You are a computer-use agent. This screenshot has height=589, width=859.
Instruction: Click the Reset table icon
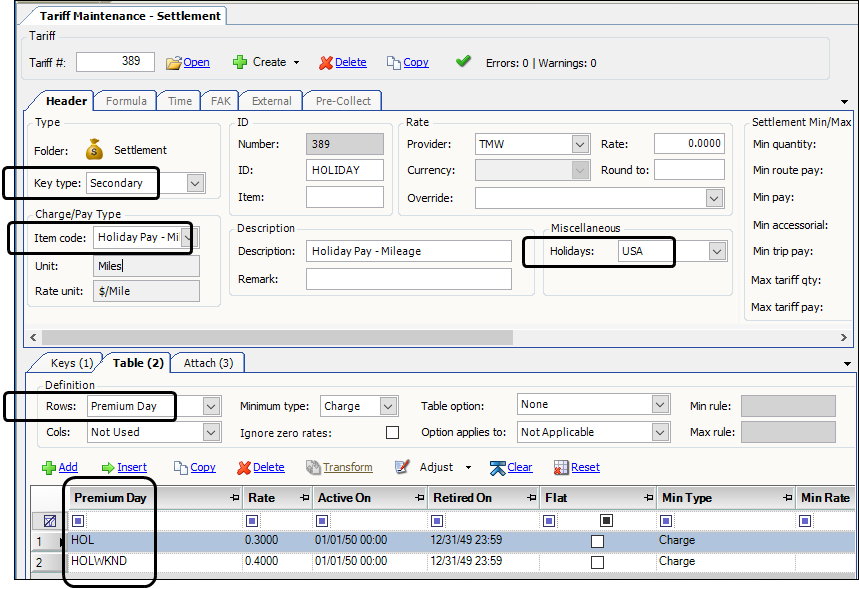coord(561,467)
